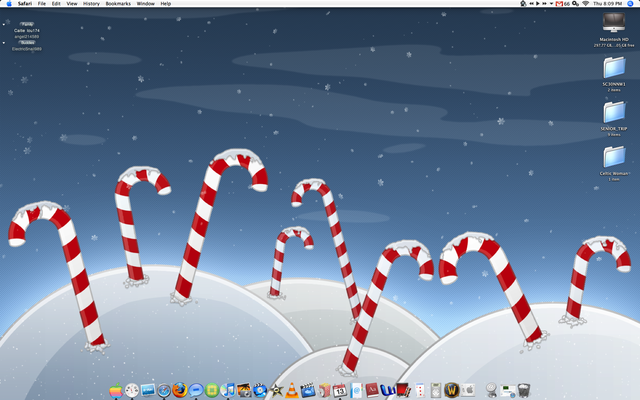Select the Buddies group label

(27, 42)
